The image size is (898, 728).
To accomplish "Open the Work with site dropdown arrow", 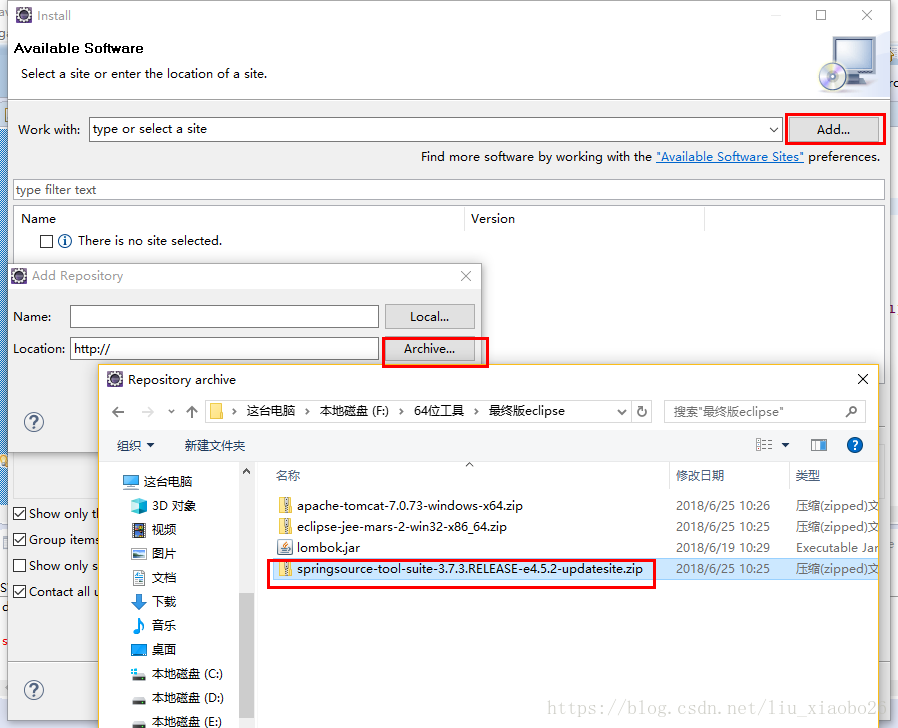I will point(774,129).
